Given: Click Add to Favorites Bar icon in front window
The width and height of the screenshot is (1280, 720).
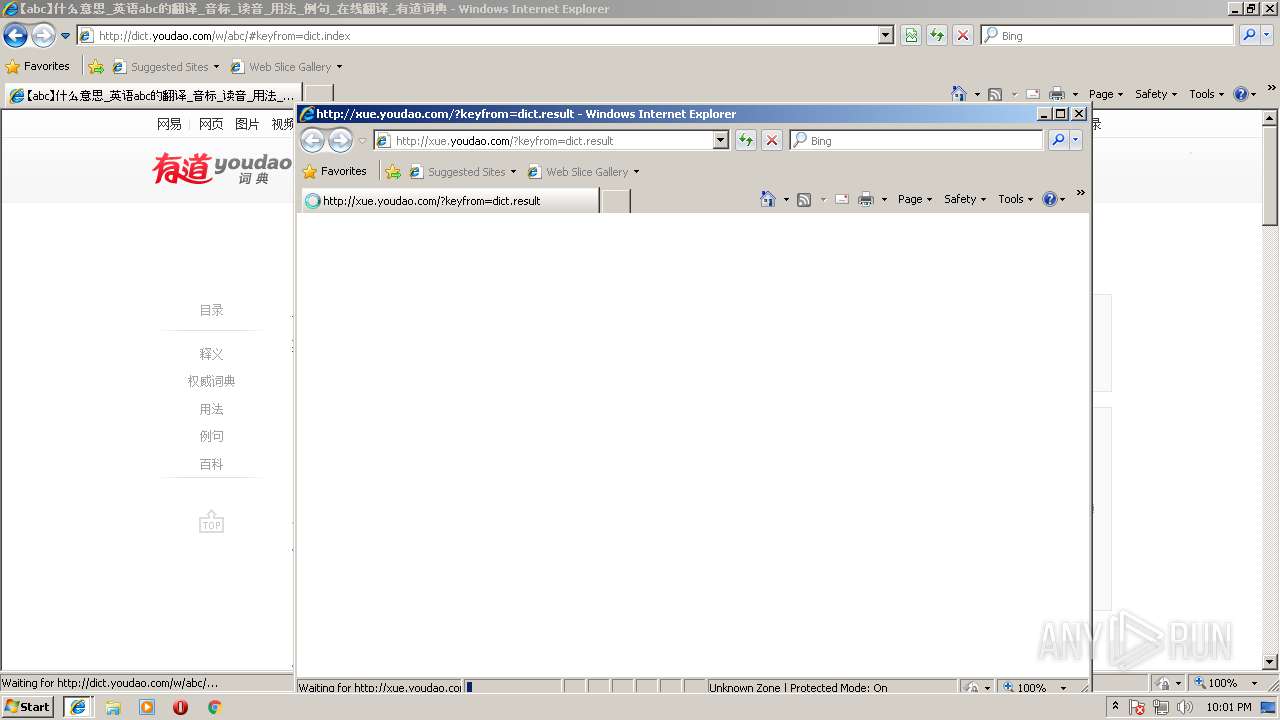Looking at the screenshot, I should tap(393, 172).
